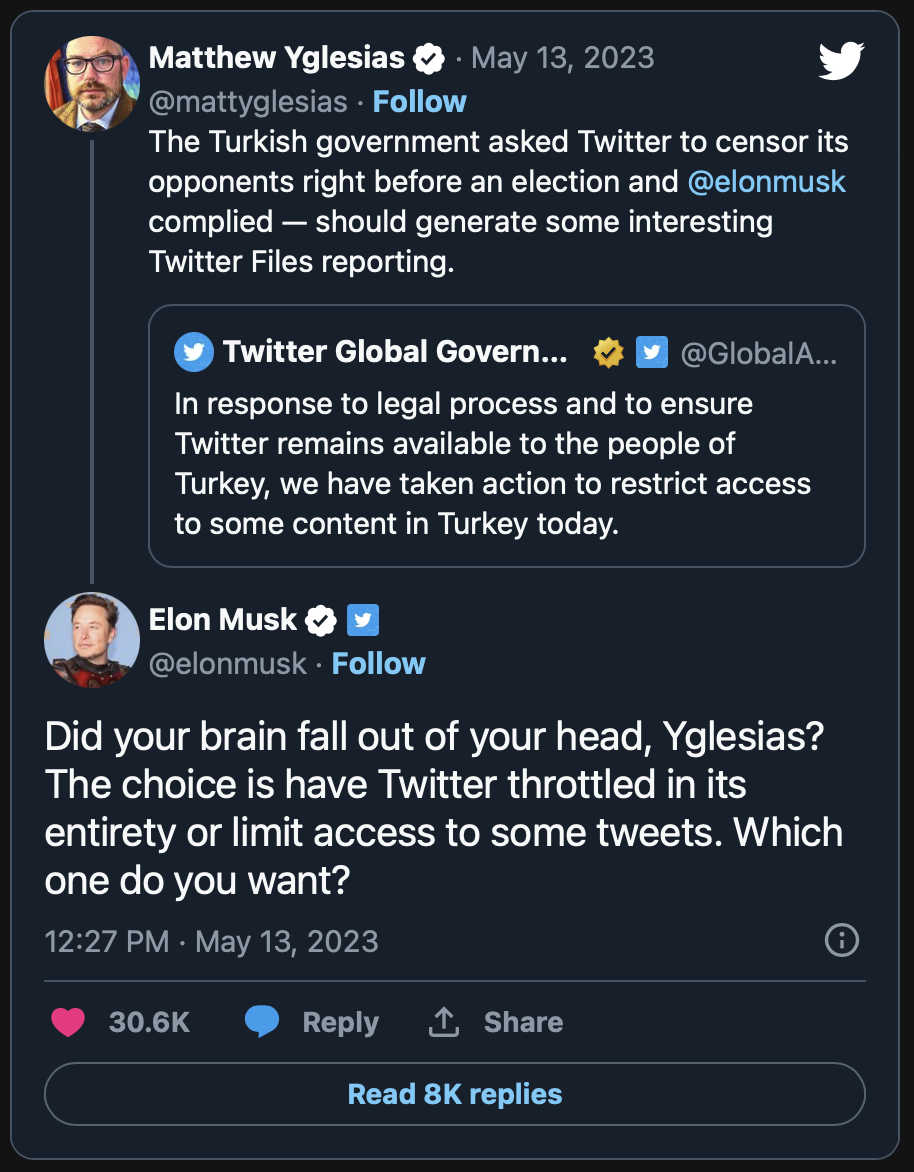Click the Reply text label

click(340, 1022)
